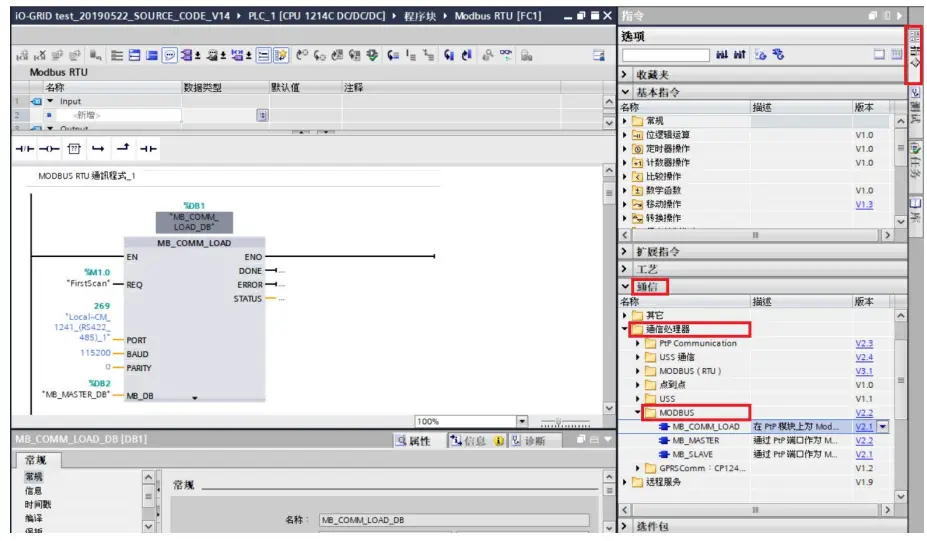Image resolution: width=927 pixels, height=541 pixels.
Task: Expand MB_COMM_LOAD box bottom arrow
Action: point(195,398)
